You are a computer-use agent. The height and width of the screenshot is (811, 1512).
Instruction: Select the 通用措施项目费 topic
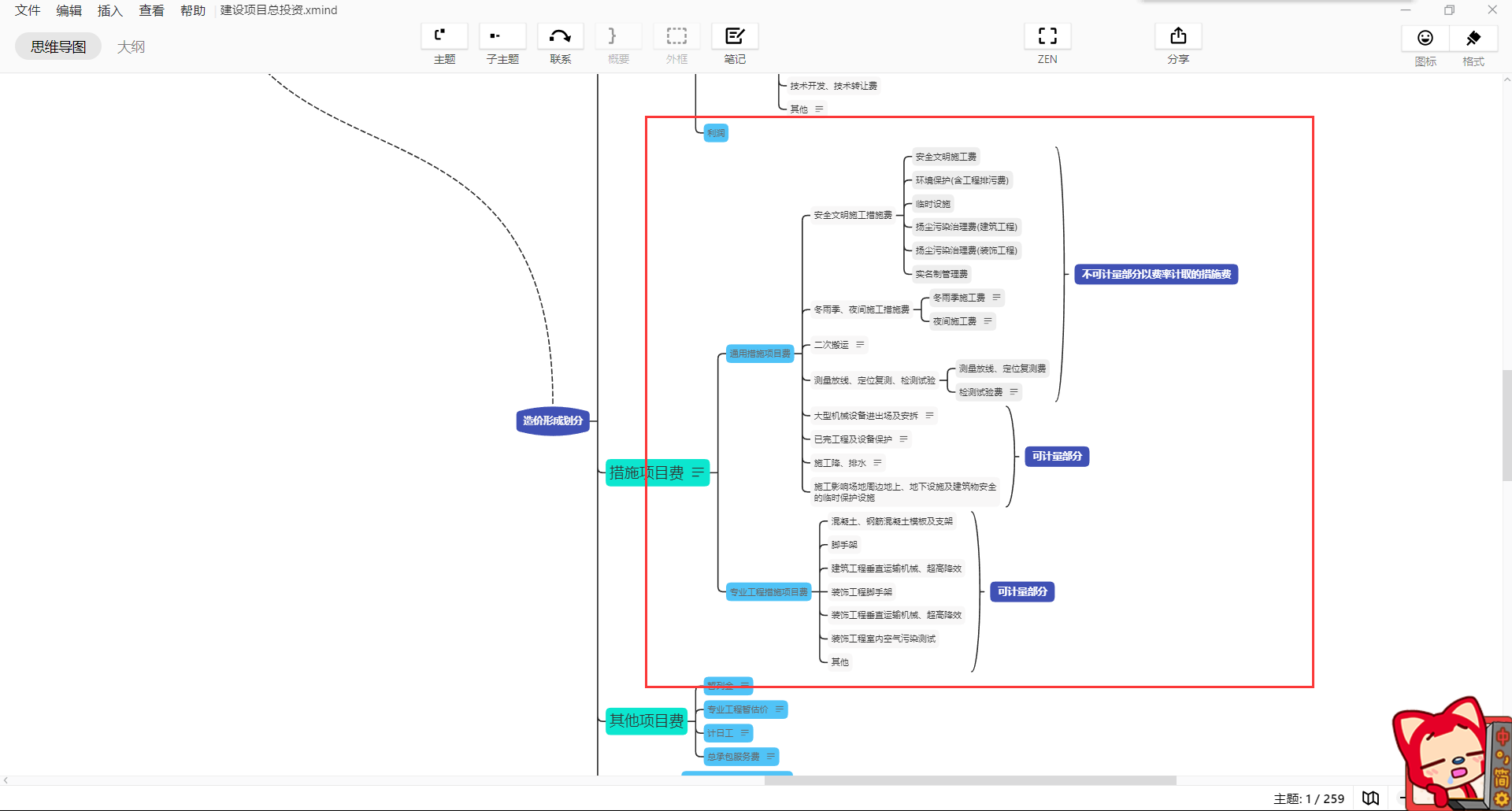tap(760, 354)
